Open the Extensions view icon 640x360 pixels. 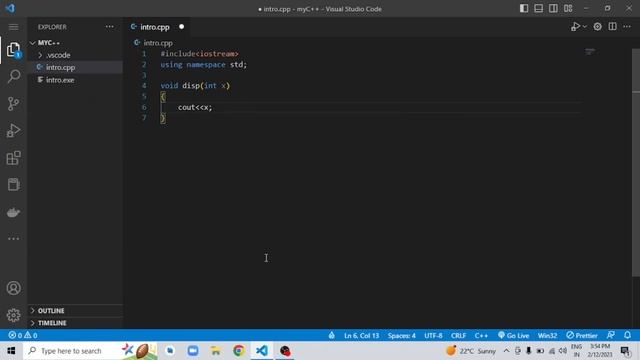point(13,158)
